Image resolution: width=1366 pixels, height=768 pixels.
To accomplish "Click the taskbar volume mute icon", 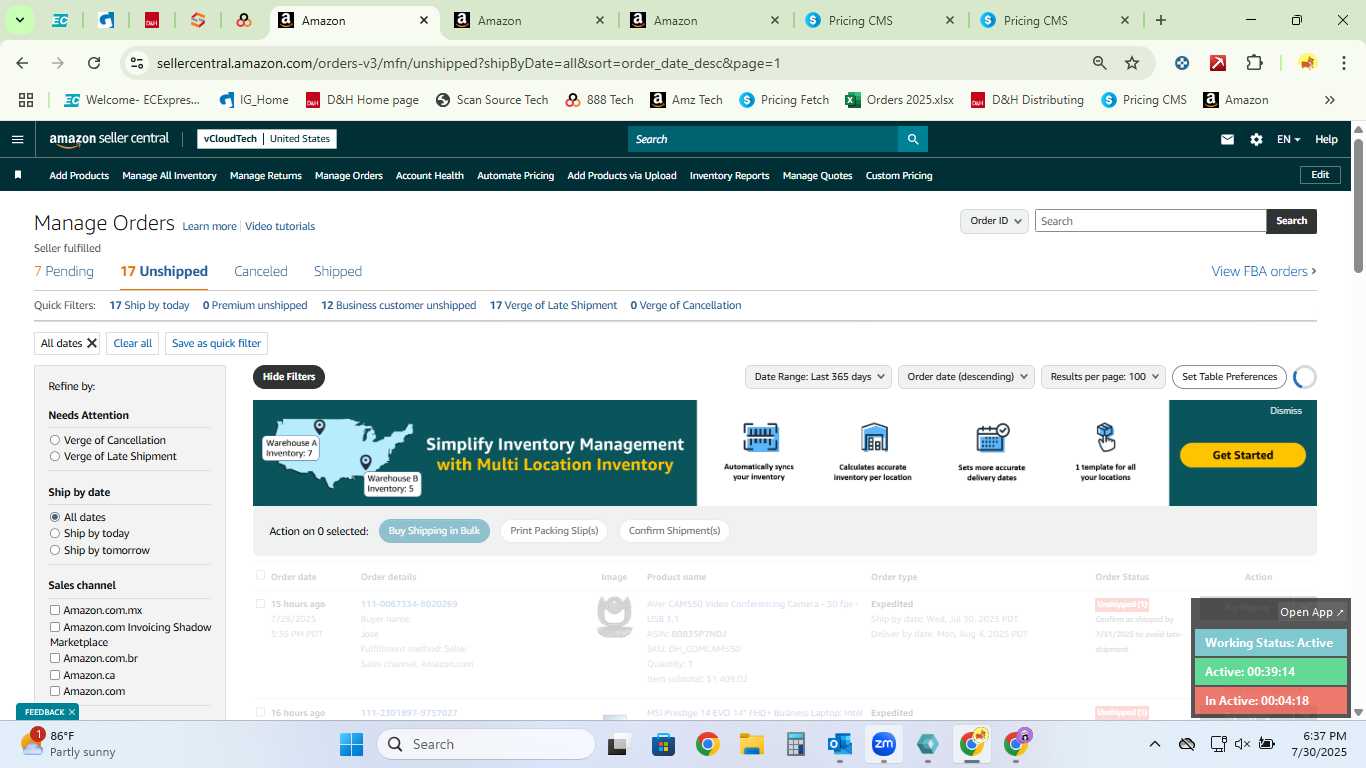I will click(x=1242, y=744).
